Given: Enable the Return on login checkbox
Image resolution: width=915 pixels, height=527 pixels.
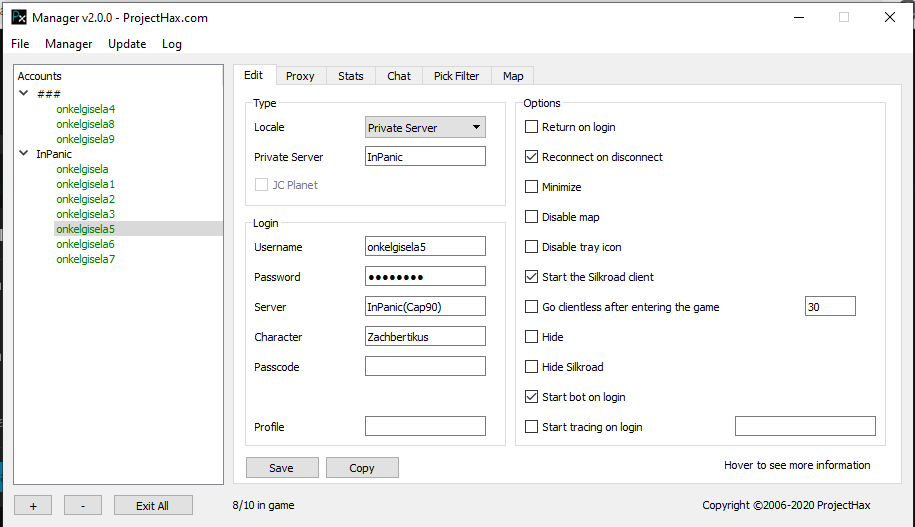Looking at the screenshot, I should click(x=532, y=127).
